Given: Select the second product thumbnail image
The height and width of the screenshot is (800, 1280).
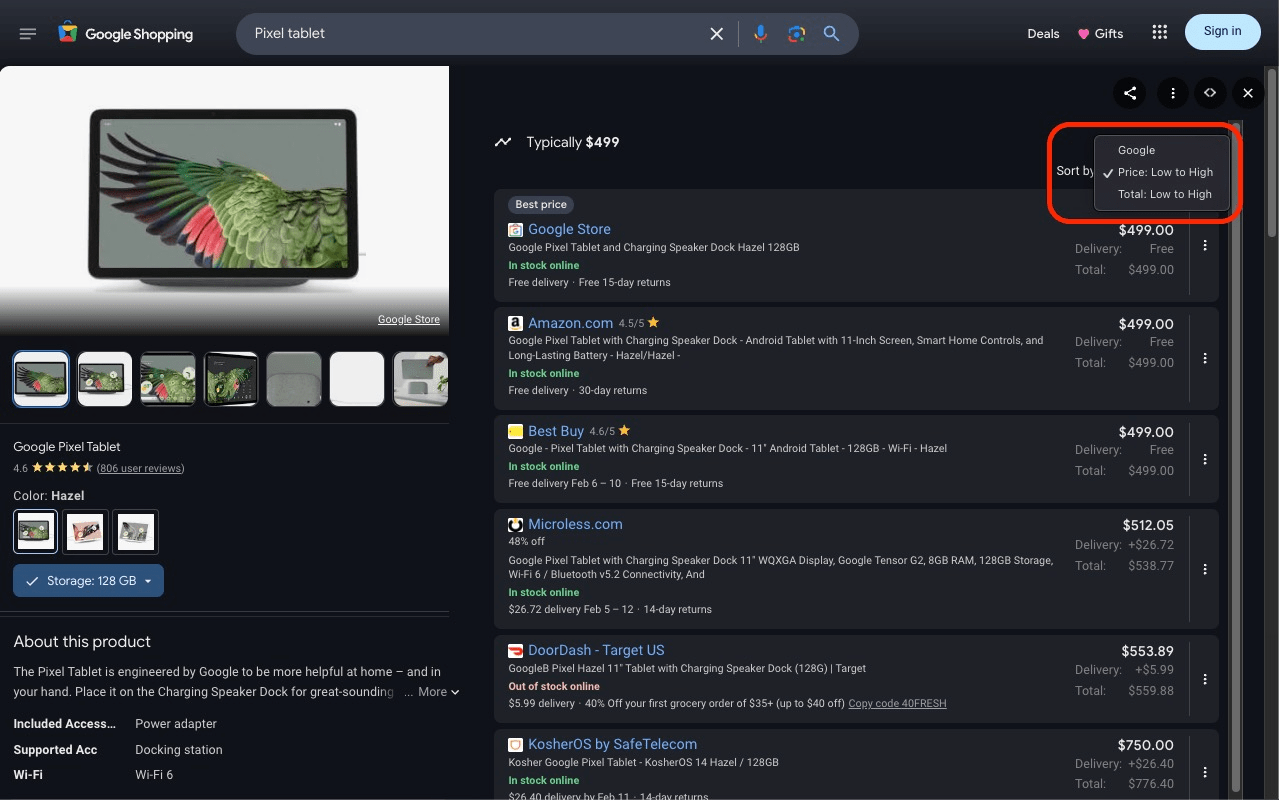Looking at the screenshot, I should point(105,379).
